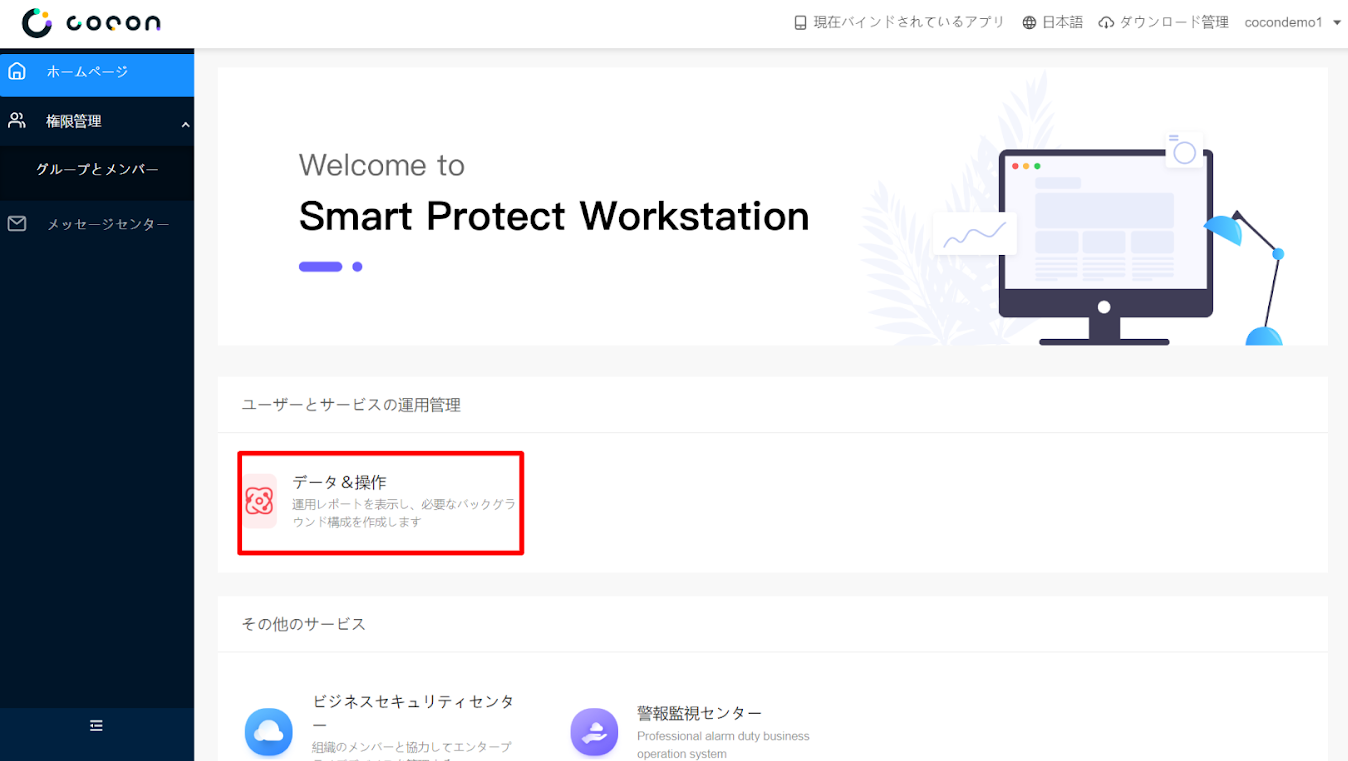The width and height of the screenshot is (1348, 761).
Task: Click the cloud download icon
Action: 1106,23
